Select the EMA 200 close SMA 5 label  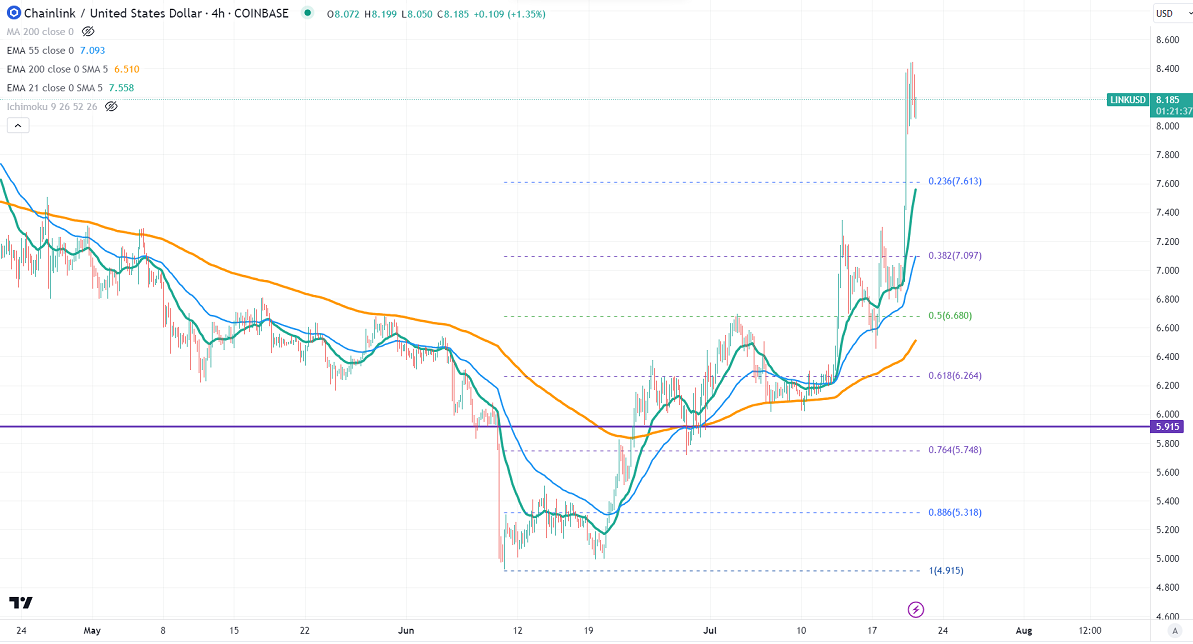tap(57, 69)
